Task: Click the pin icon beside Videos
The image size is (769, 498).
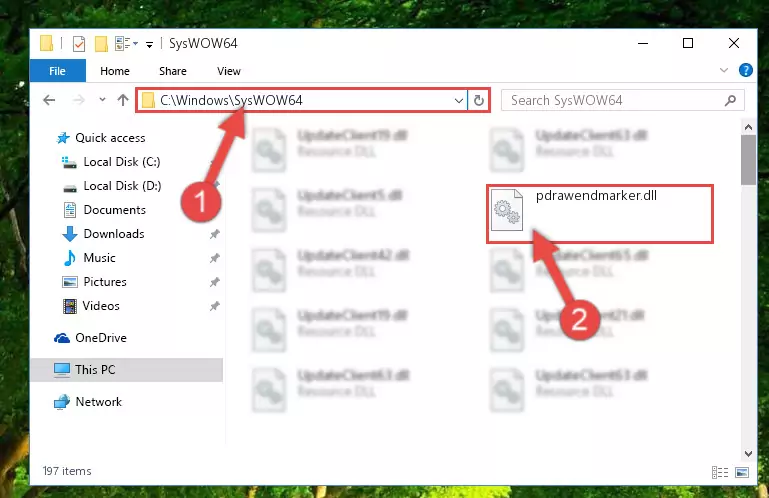Action: pyautogui.click(x=214, y=306)
